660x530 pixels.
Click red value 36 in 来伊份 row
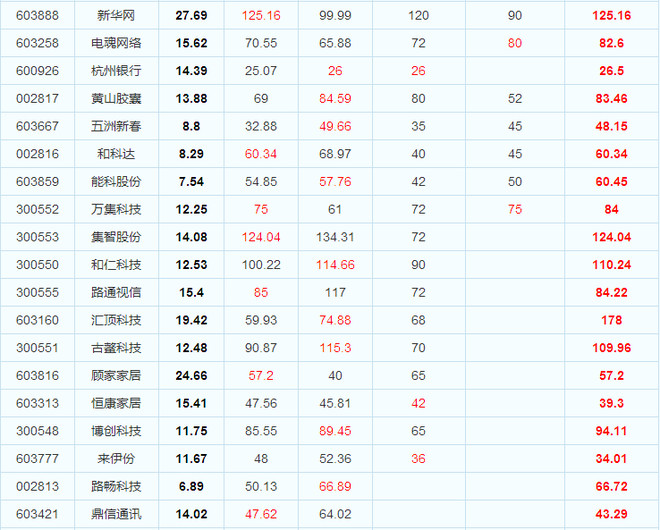click(x=418, y=459)
